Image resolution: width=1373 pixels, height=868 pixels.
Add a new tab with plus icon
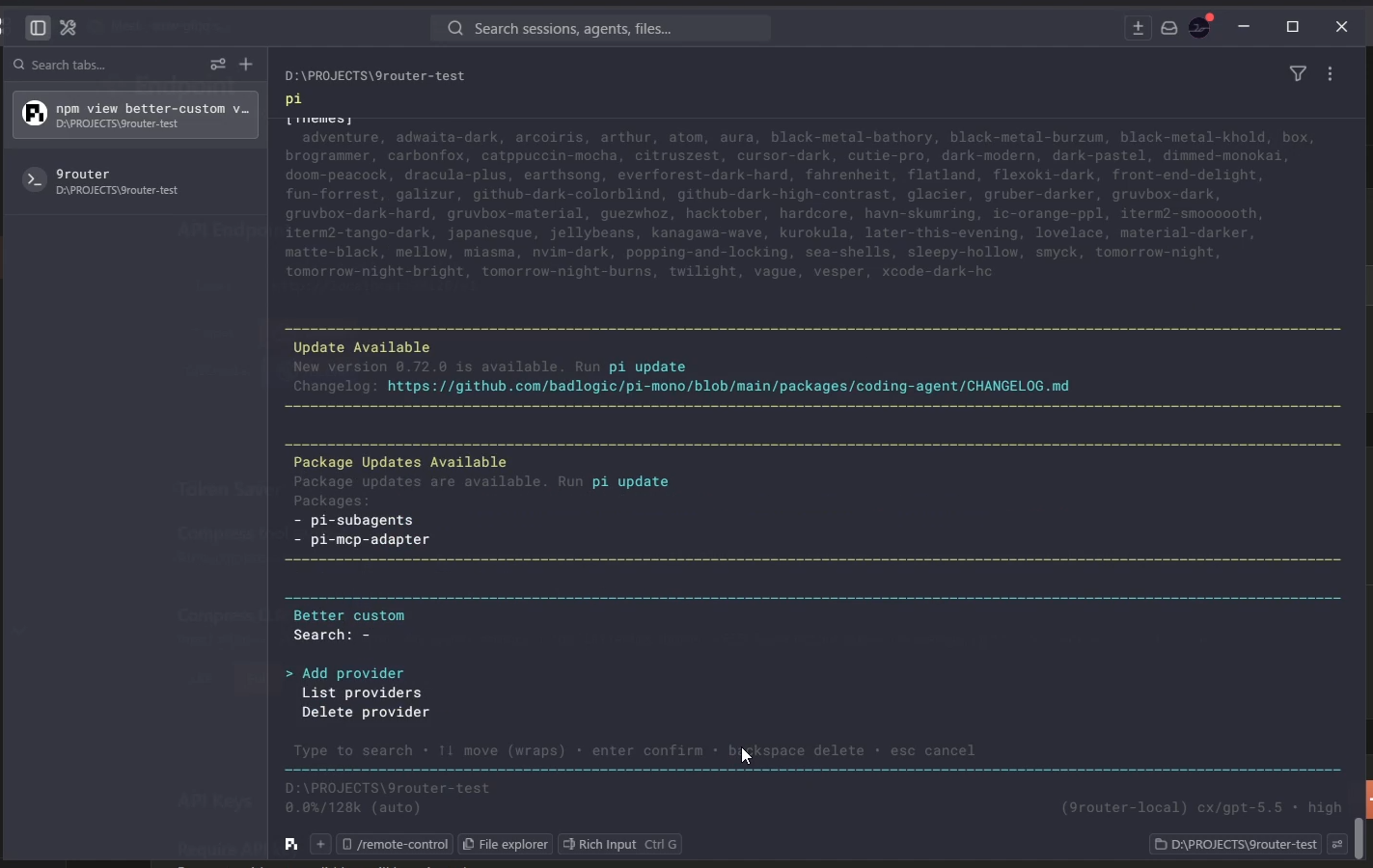click(246, 65)
